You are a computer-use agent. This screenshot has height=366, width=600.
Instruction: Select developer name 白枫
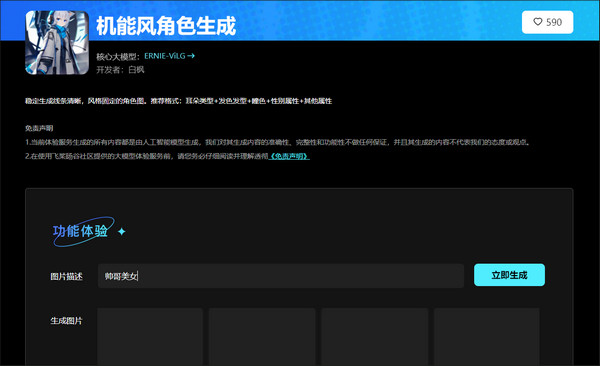pyautogui.click(x=136, y=70)
